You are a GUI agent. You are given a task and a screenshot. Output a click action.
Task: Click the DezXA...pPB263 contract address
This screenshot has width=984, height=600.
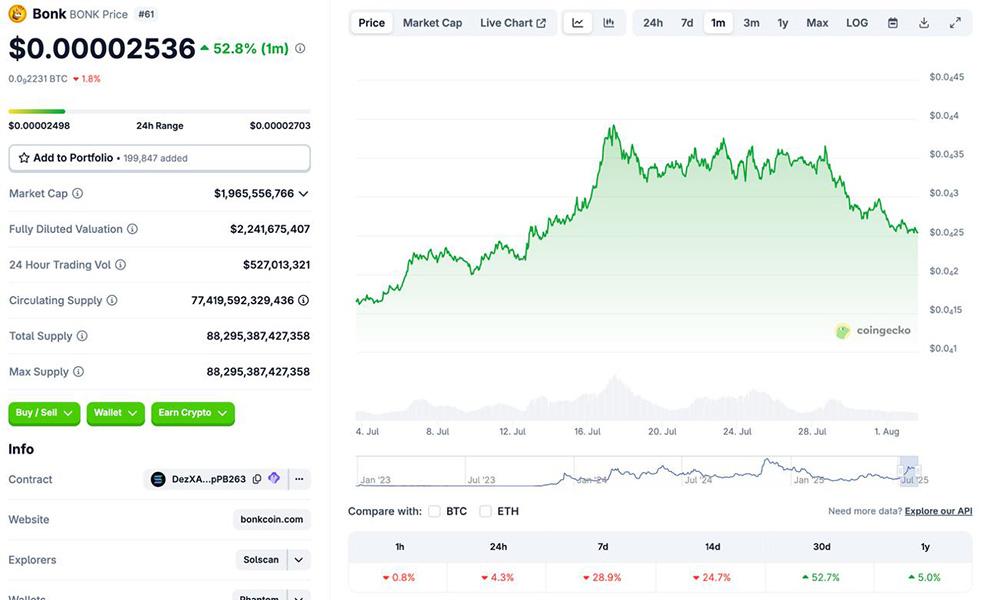209,479
